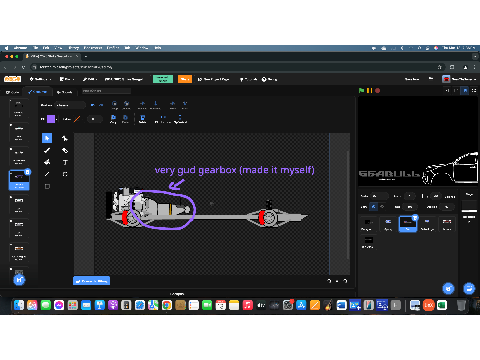480x360 pixels.
Task: Click the add backdrop round button
Action: (469, 288)
